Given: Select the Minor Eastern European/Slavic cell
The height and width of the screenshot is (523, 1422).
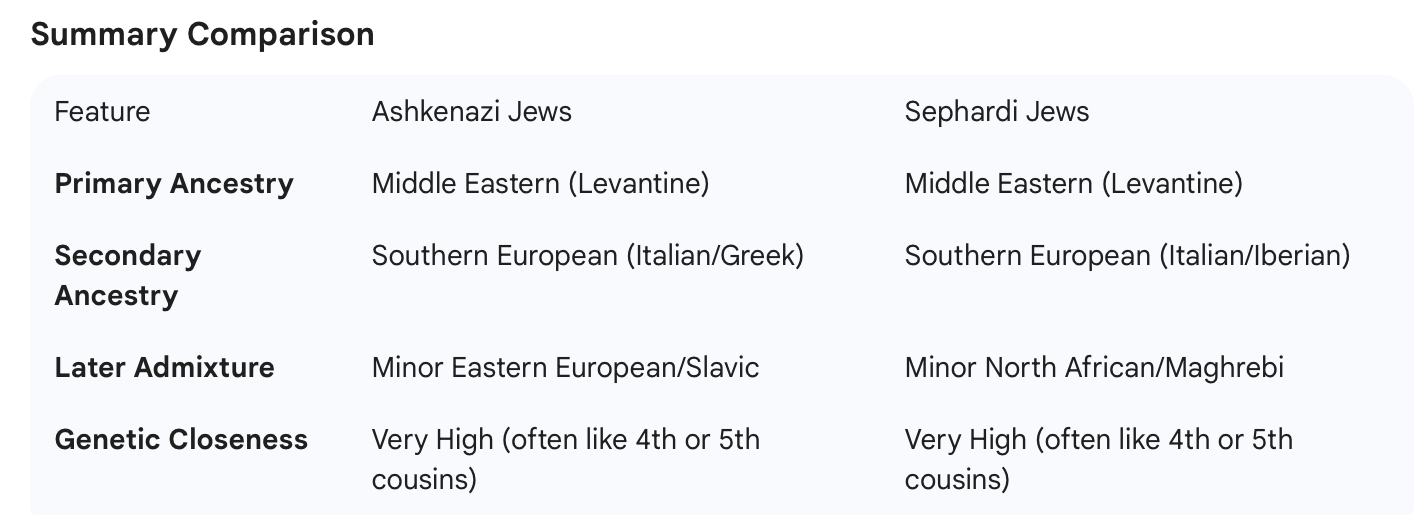Looking at the screenshot, I should click(565, 367).
